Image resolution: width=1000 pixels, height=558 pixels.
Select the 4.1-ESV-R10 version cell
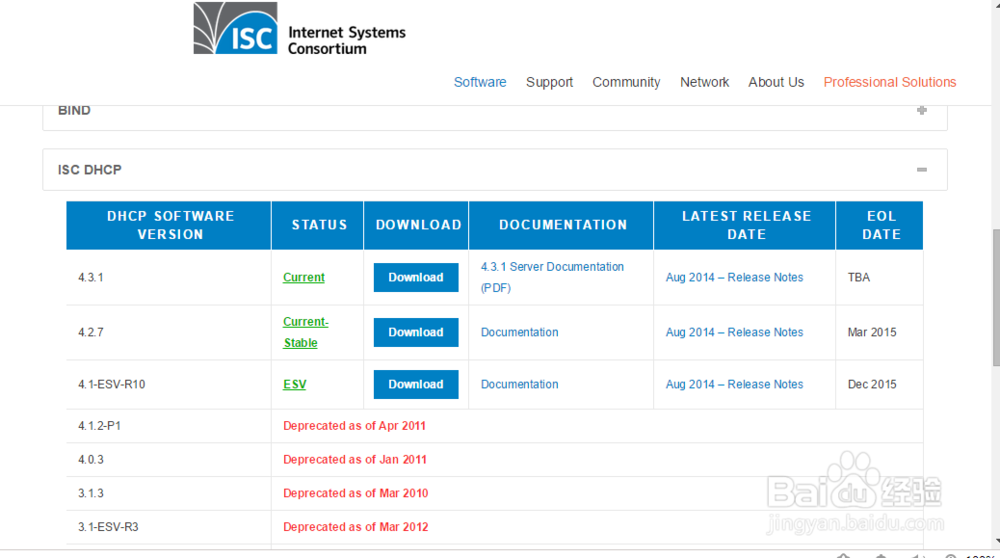tap(169, 385)
